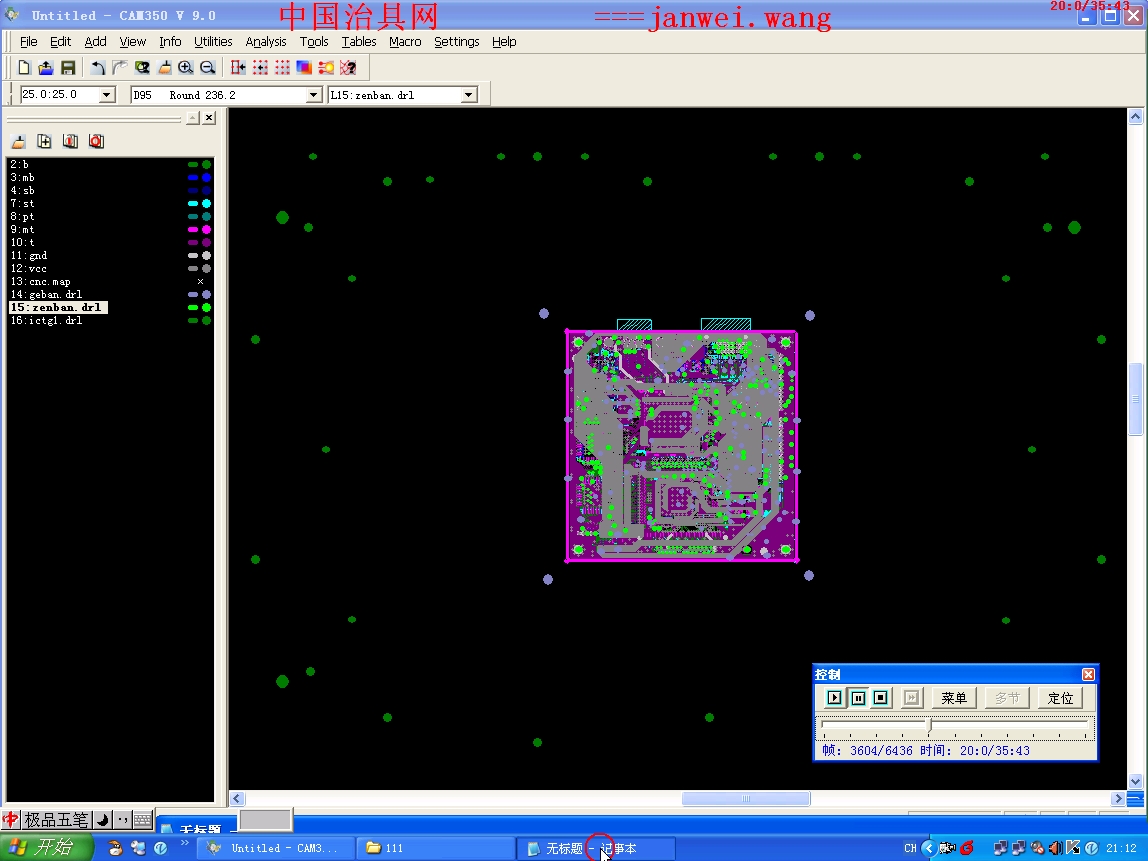Undo the last action via the toolbar arrow
The image size is (1148, 861).
pyautogui.click(x=97, y=67)
